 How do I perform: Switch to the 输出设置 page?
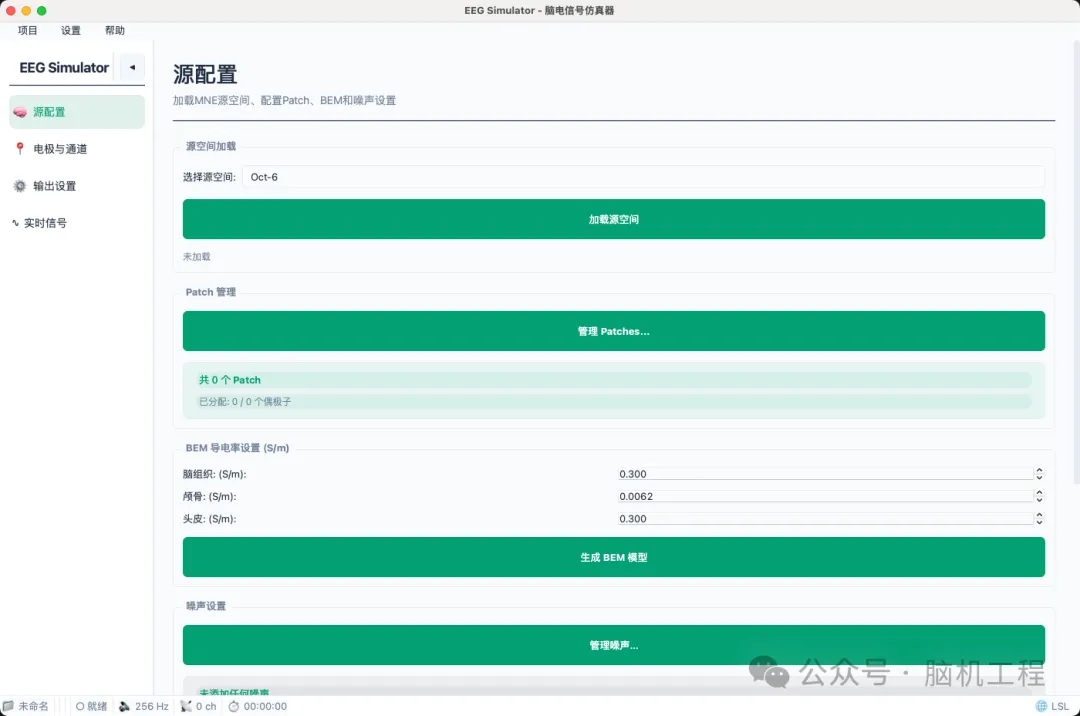(77, 186)
